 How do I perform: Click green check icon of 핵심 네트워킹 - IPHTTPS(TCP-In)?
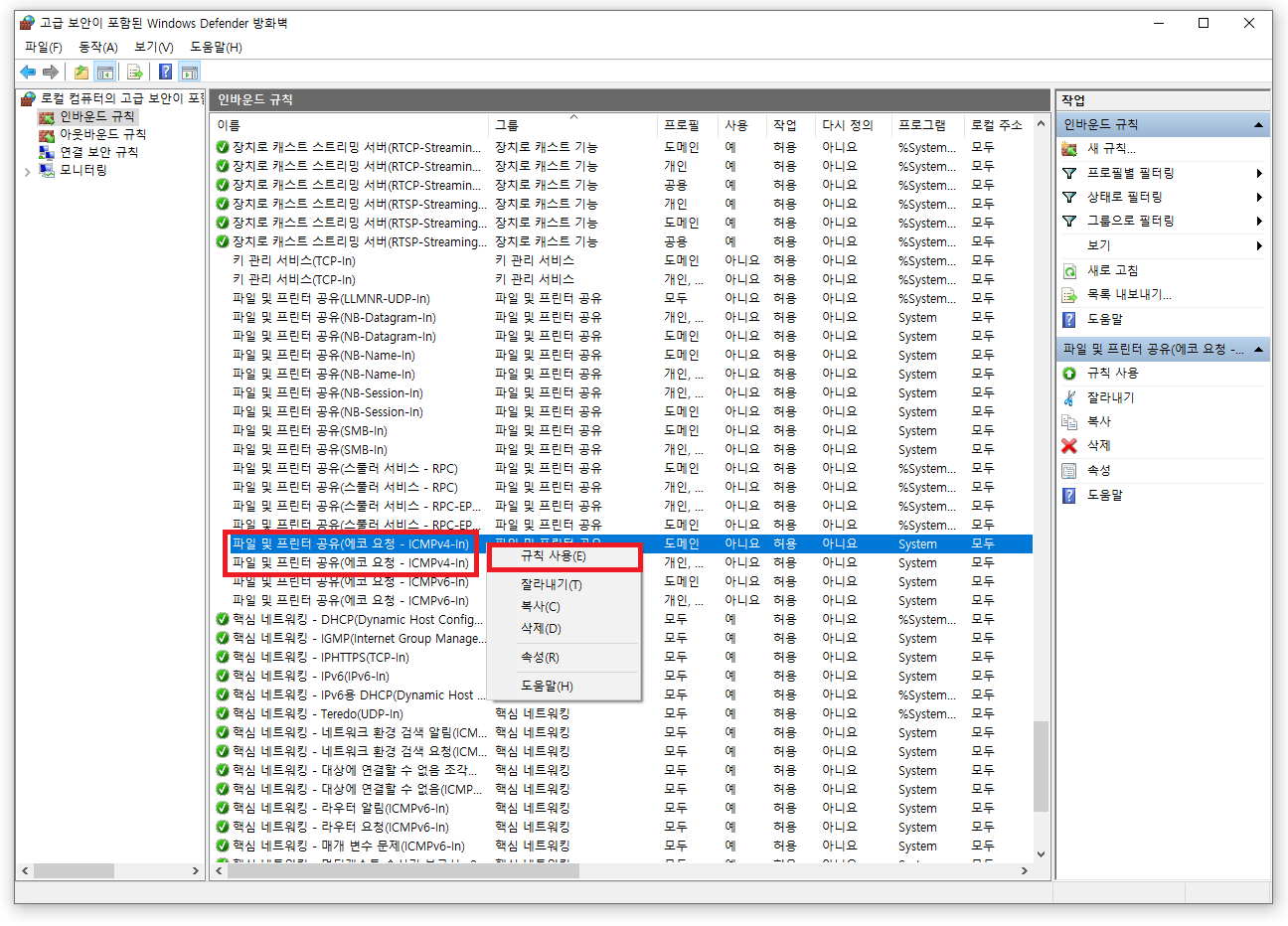223,657
